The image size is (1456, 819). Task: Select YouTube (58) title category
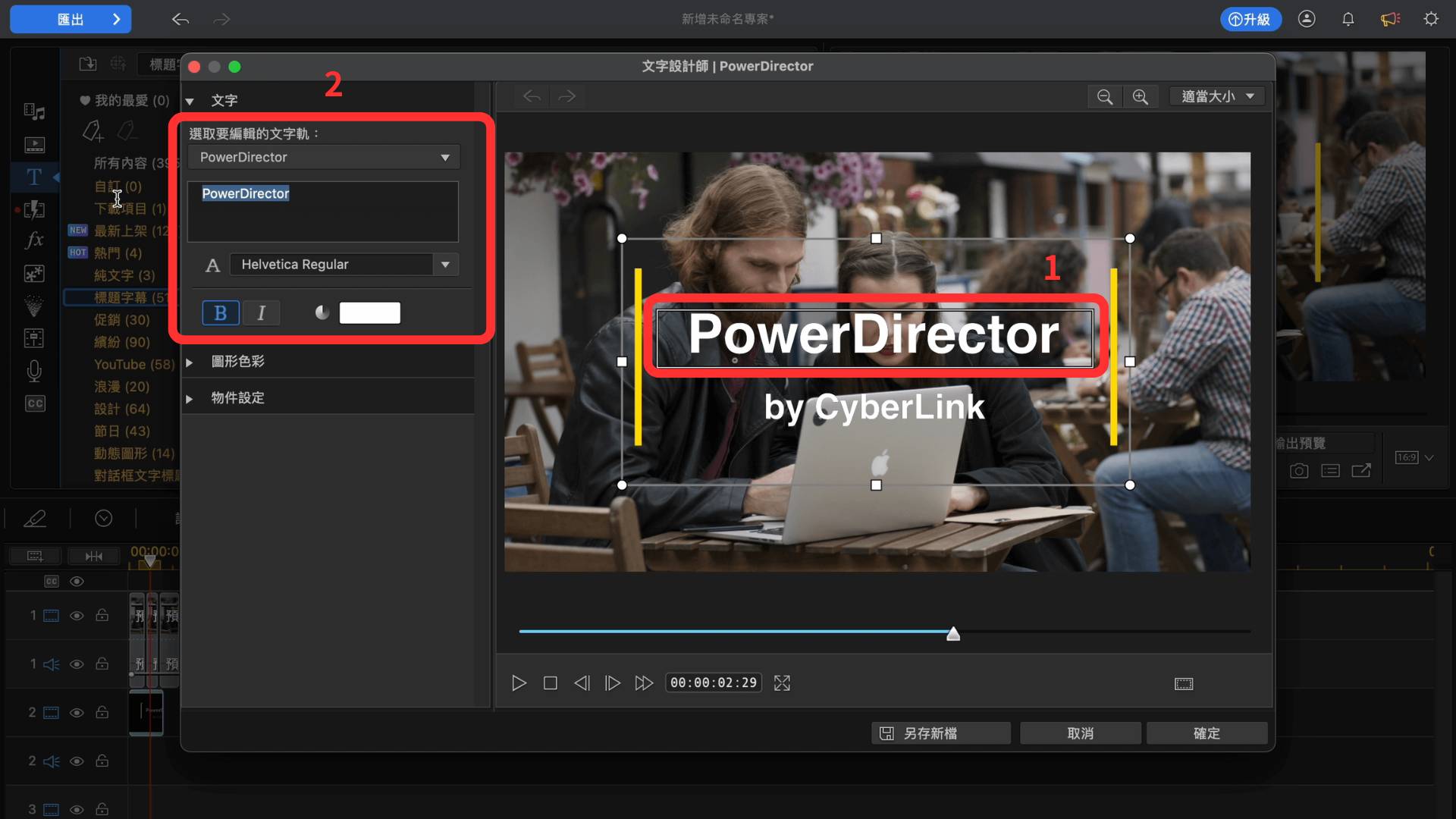coord(134,364)
